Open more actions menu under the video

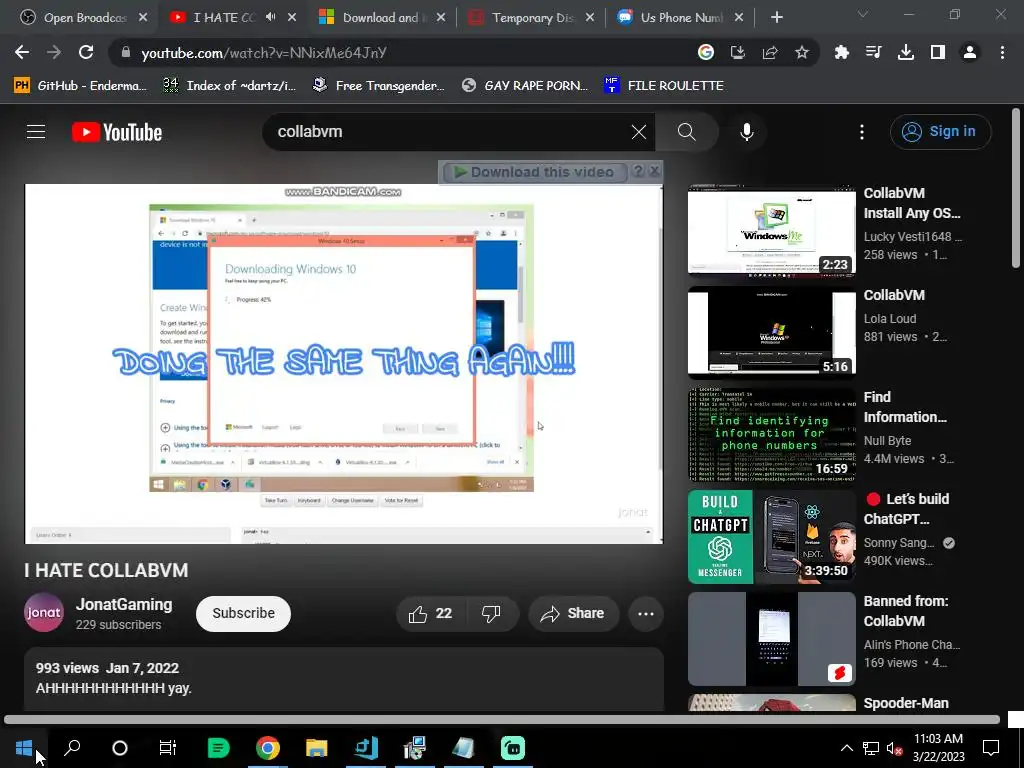pos(646,613)
